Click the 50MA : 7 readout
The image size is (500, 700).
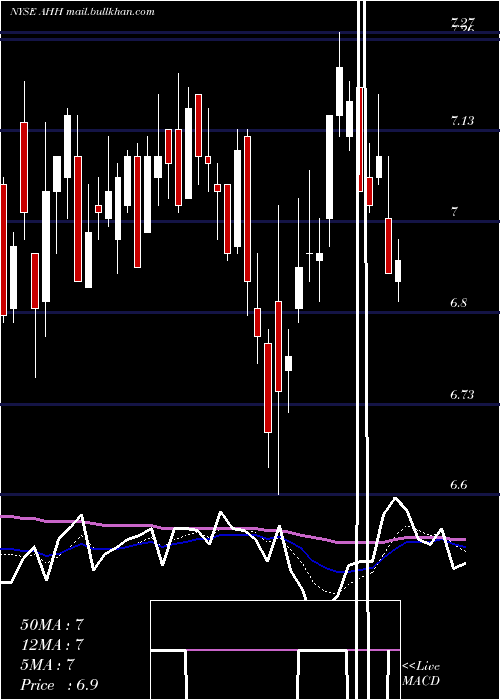tap(52, 625)
